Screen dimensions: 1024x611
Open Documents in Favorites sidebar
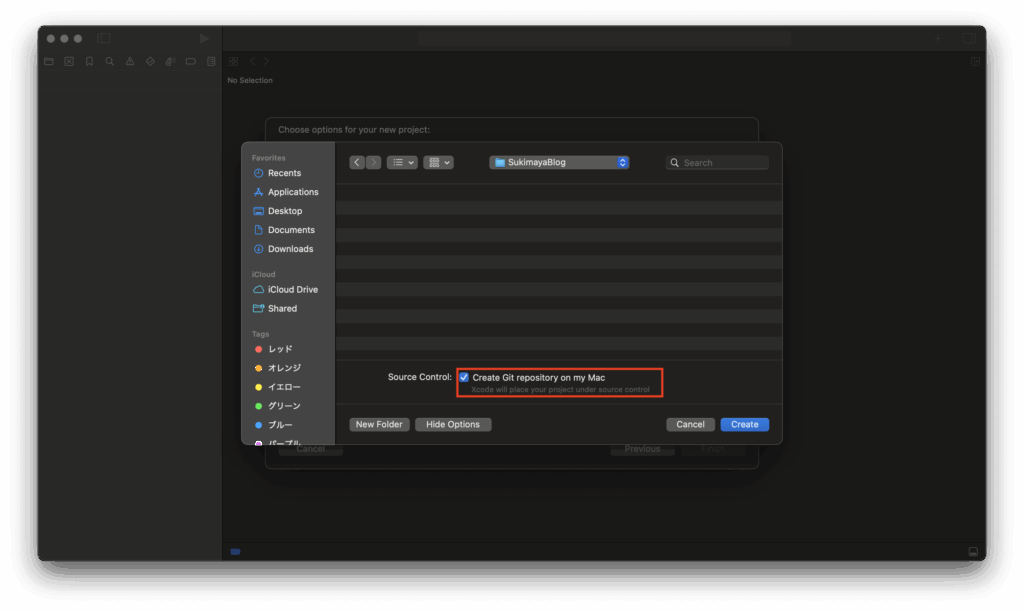click(283, 230)
